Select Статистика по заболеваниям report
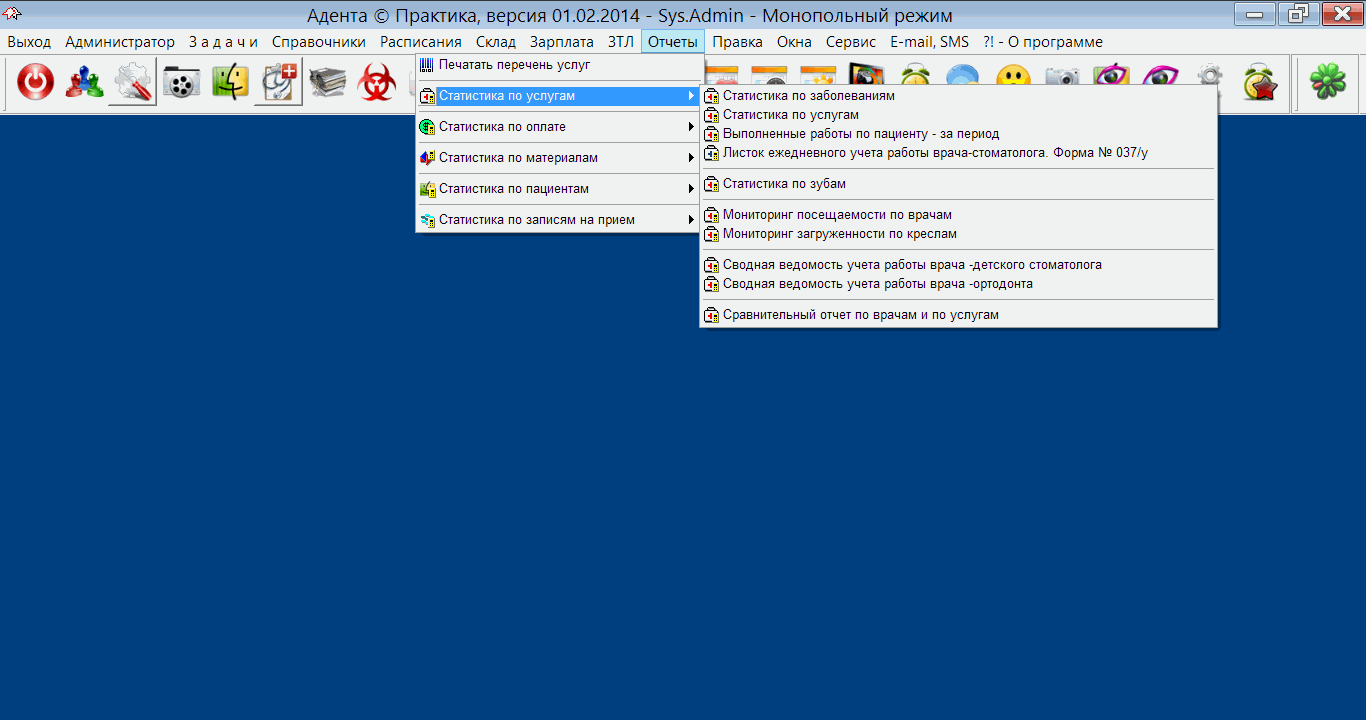 808,96
